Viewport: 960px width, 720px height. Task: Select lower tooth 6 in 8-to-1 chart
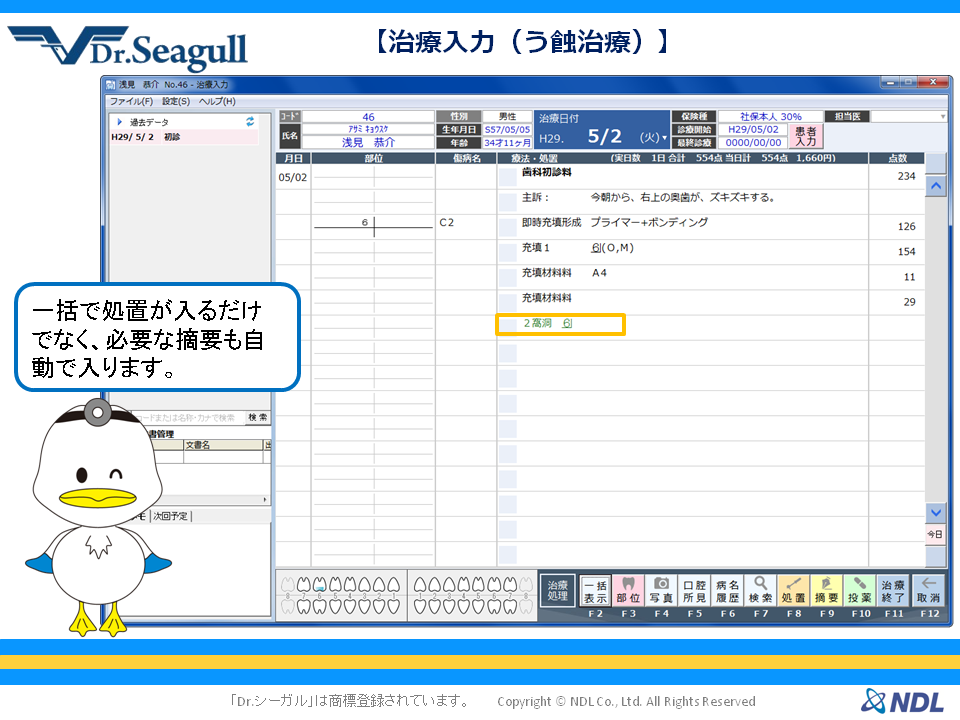[x=319, y=606]
